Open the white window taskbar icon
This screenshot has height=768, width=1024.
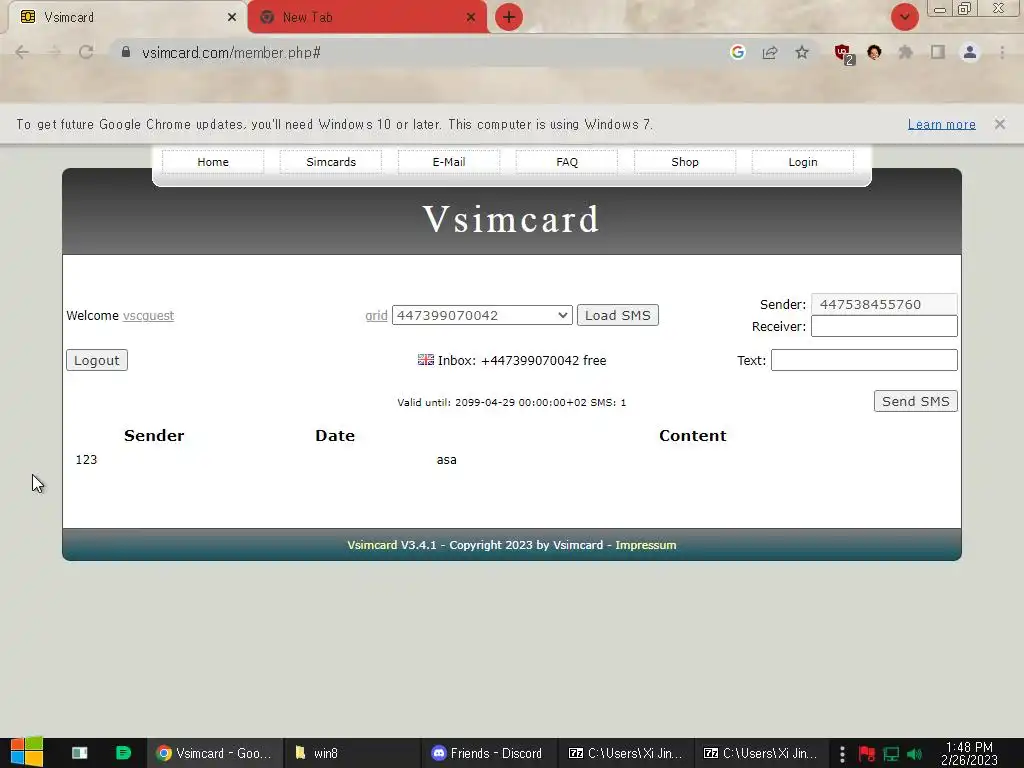click(80, 753)
